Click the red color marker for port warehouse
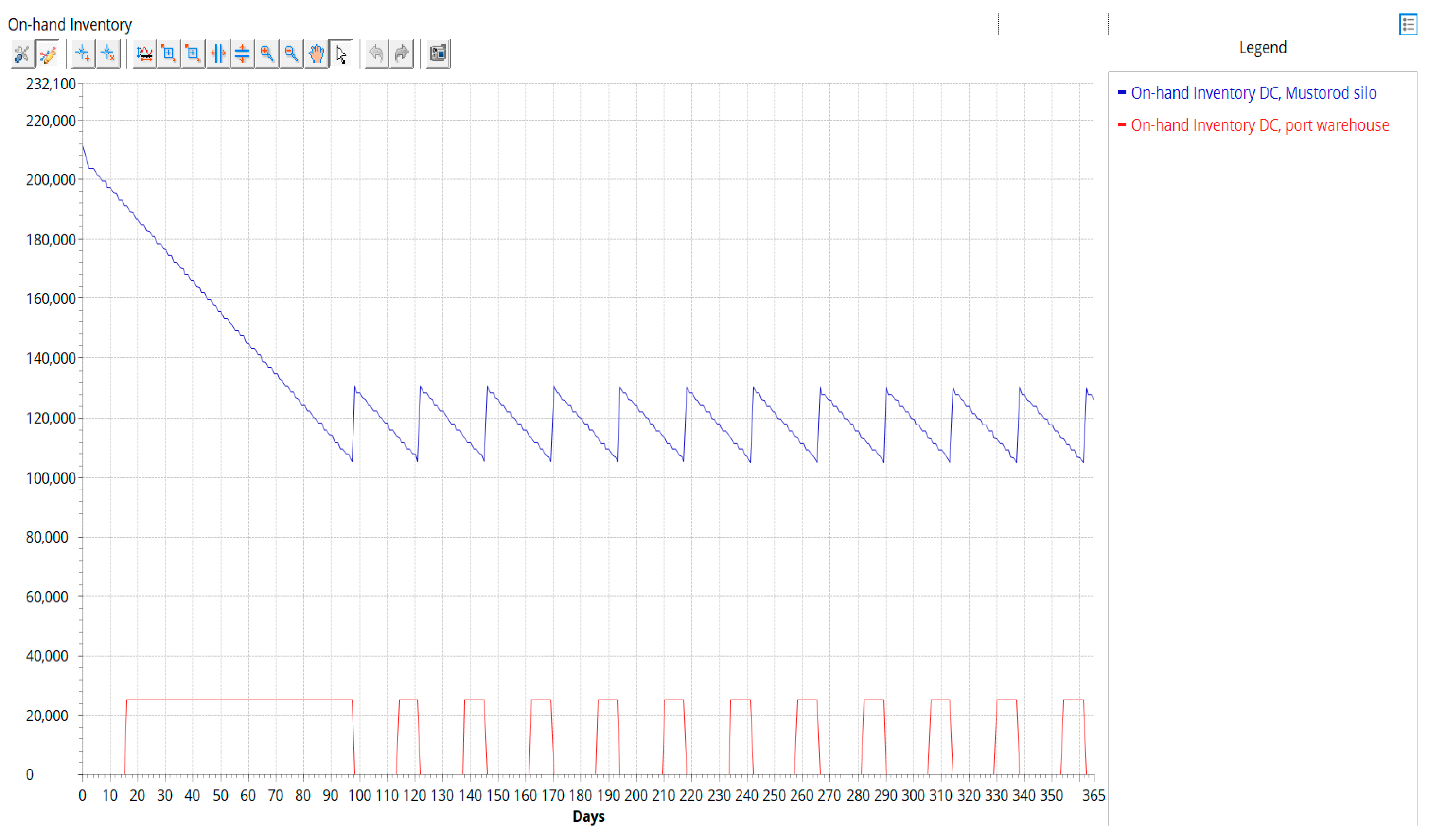The width and height of the screenshot is (1429, 840). click(1122, 125)
